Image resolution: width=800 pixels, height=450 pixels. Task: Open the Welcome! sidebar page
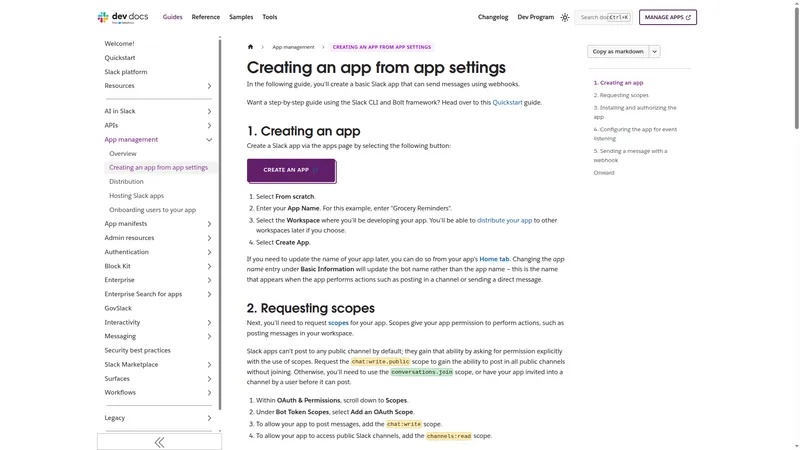point(119,44)
